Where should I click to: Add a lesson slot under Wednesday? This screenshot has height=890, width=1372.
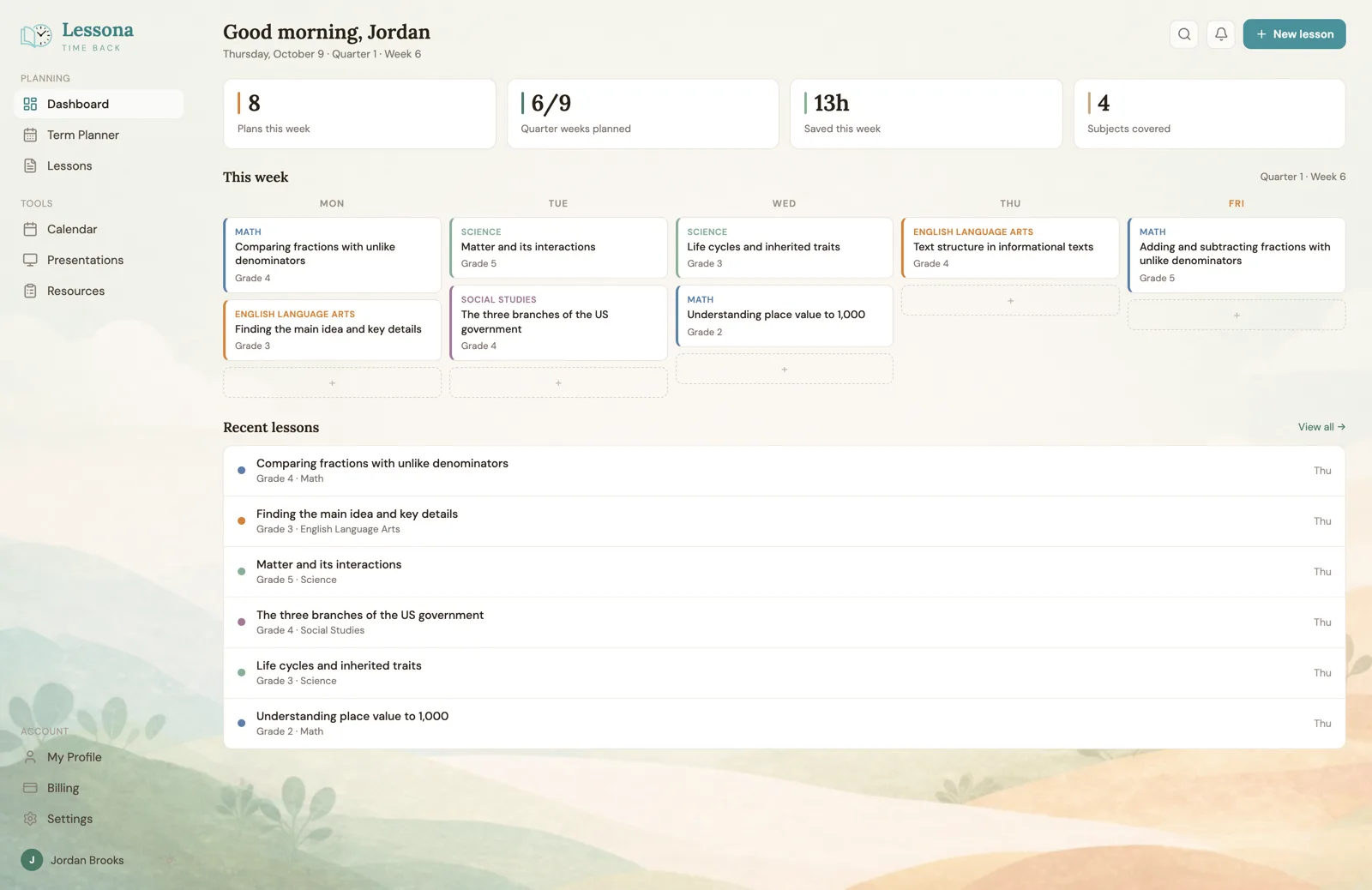coord(785,369)
